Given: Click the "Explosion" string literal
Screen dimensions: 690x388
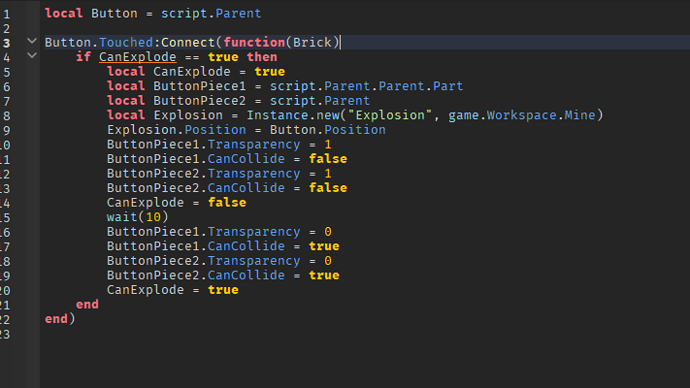Looking at the screenshot, I should [389, 115].
